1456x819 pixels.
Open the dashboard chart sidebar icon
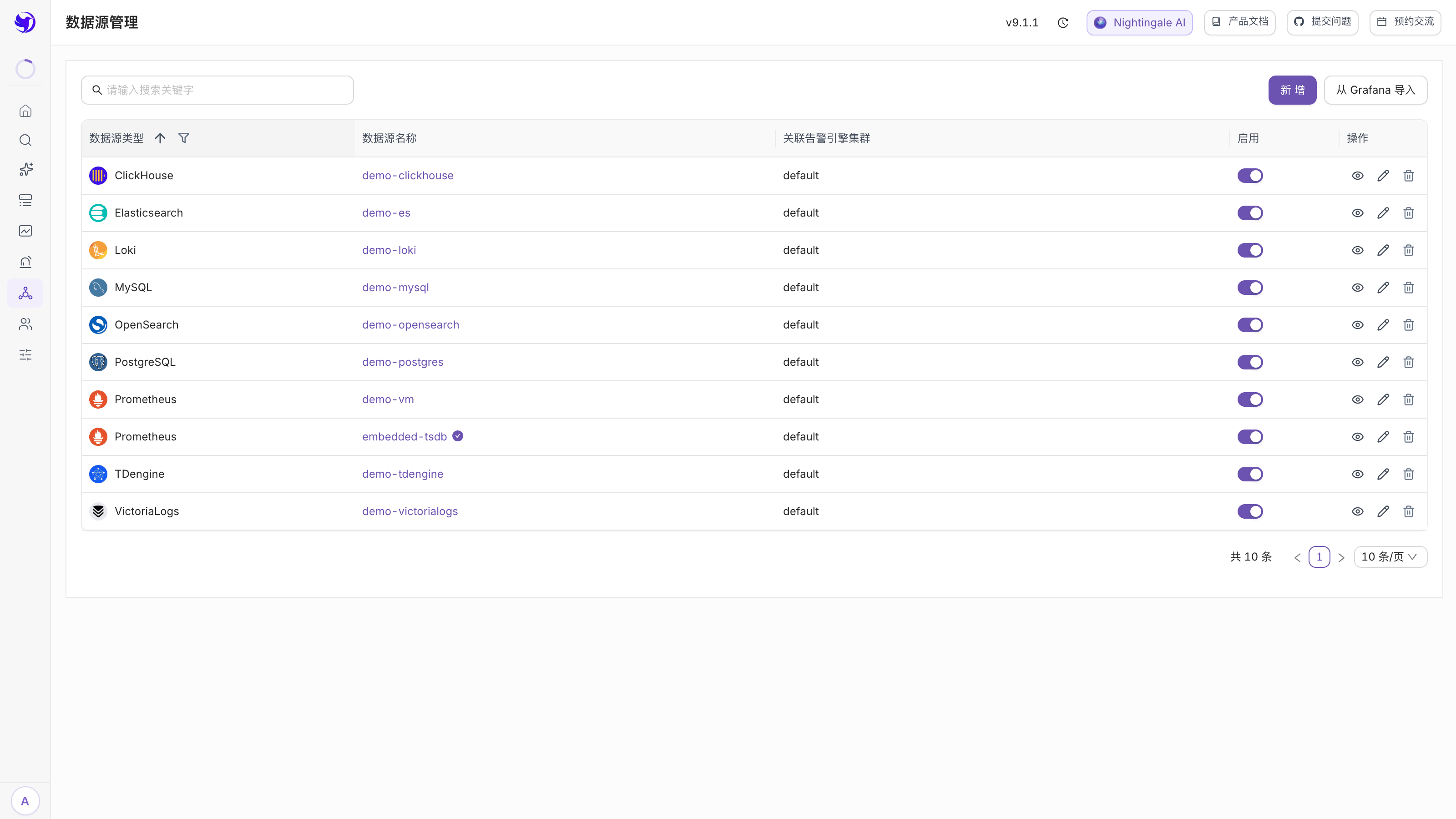tap(25, 231)
